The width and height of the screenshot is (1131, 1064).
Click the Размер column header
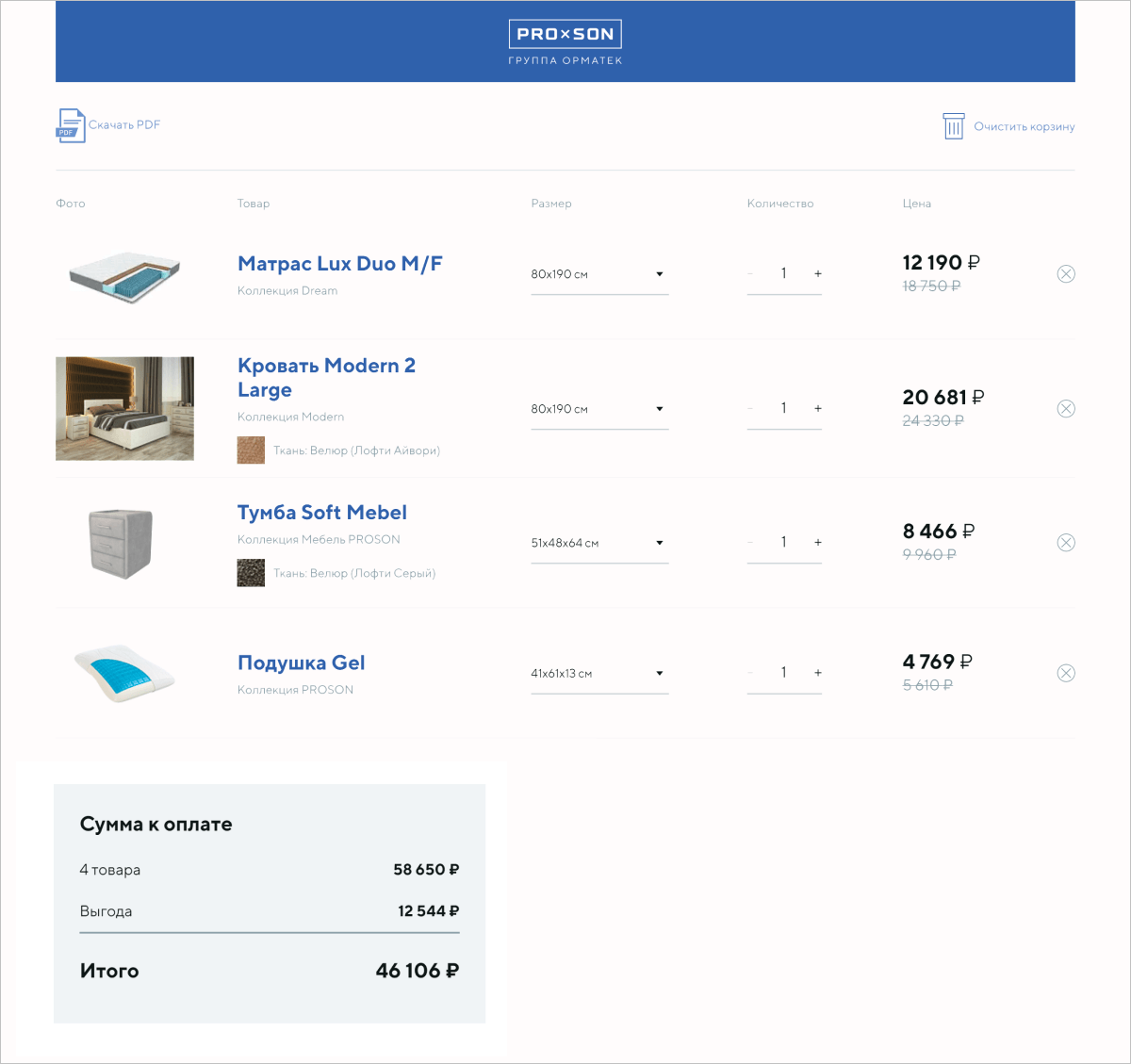[551, 204]
